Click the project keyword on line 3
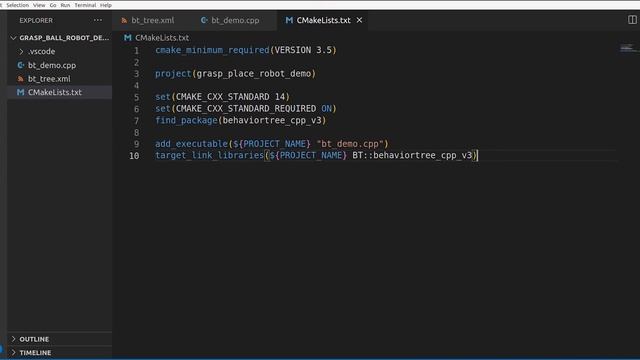 [x=173, y=74]
